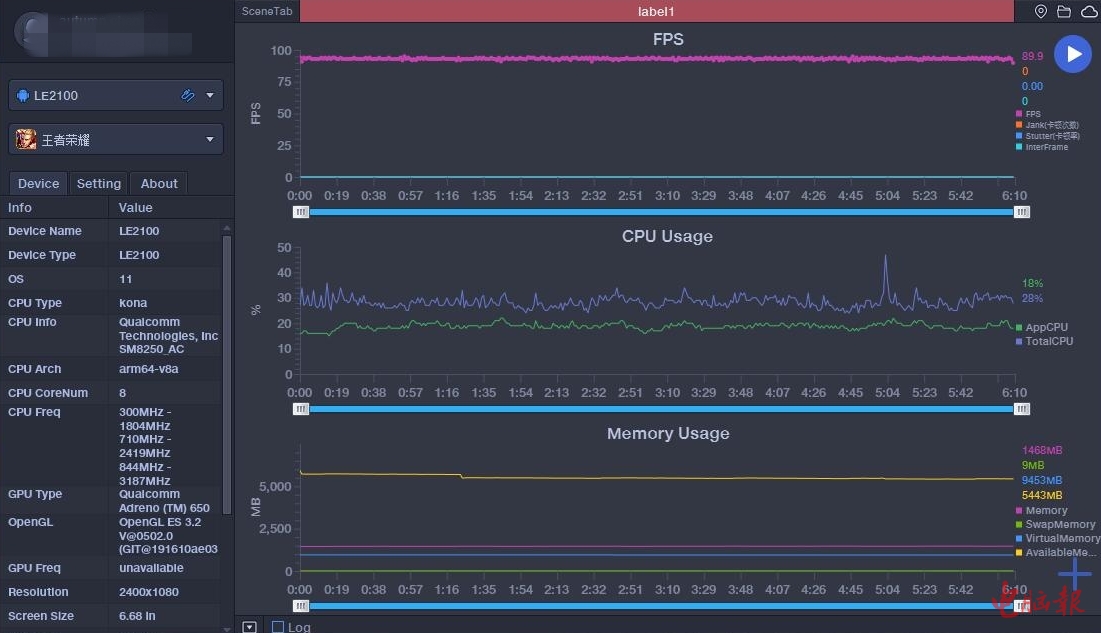This screenshot has height=633, width=1101.
Task: Toggle the FPS legend series
Action: coord(1032,114)
